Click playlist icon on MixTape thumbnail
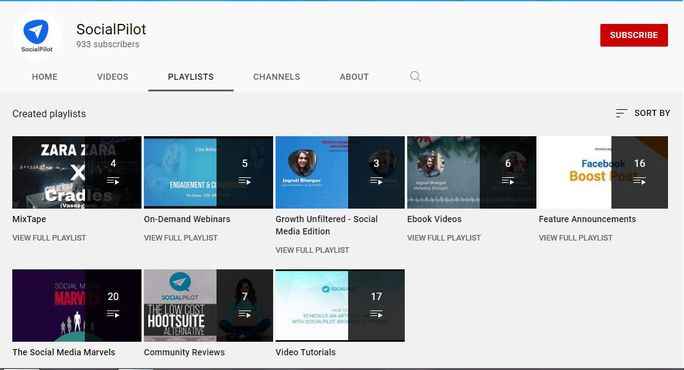The image size is (684, 370). click(113, 181)
